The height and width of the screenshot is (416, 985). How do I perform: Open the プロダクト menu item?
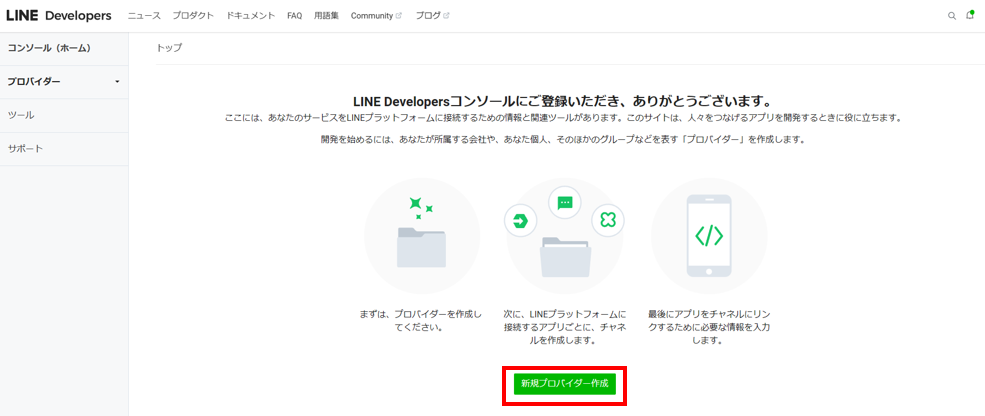coord(193,16)
